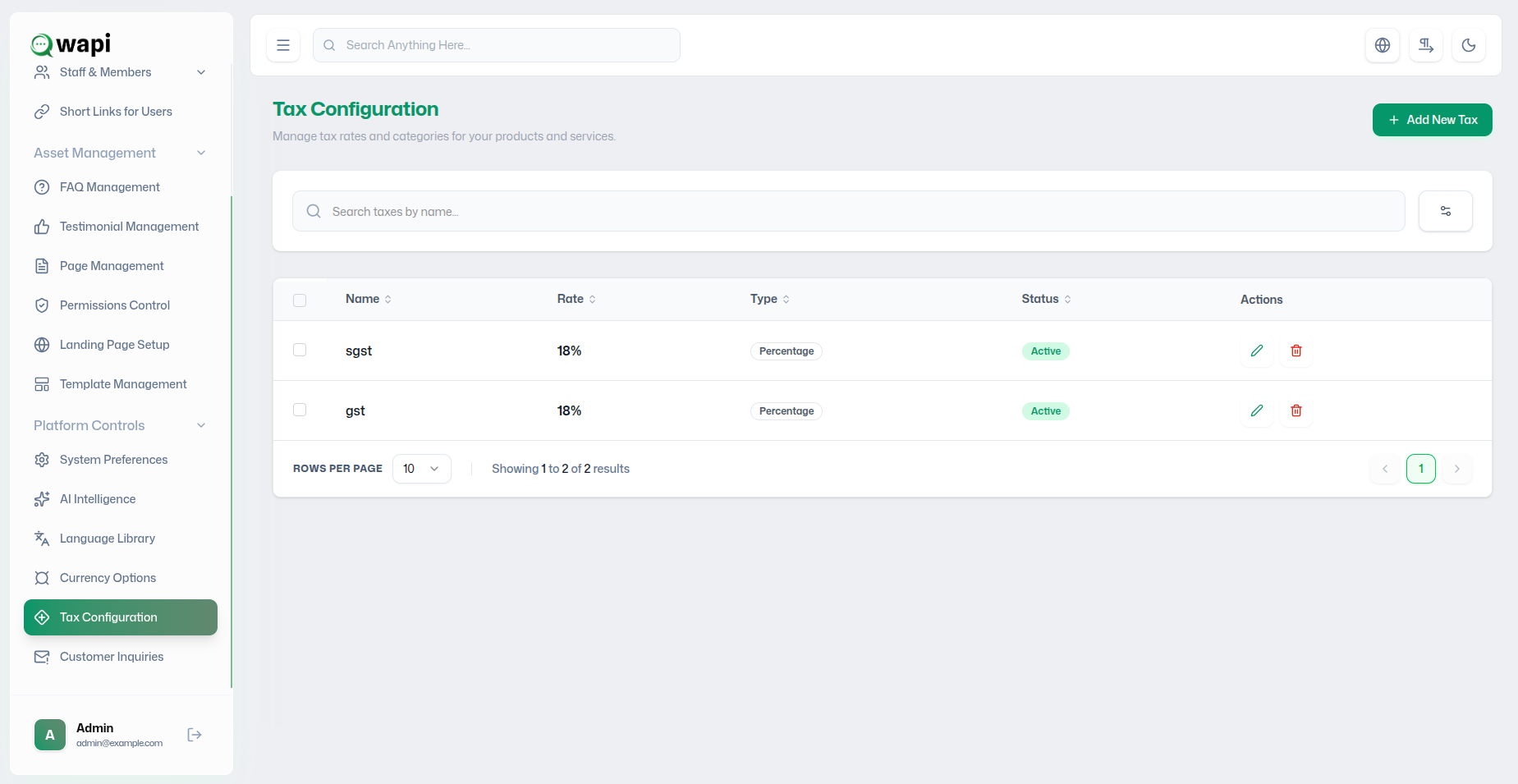Screen dimensions: 1518x784
Task: Delete the gst tax using trash icon
Action: click(x=1296, y=410)
